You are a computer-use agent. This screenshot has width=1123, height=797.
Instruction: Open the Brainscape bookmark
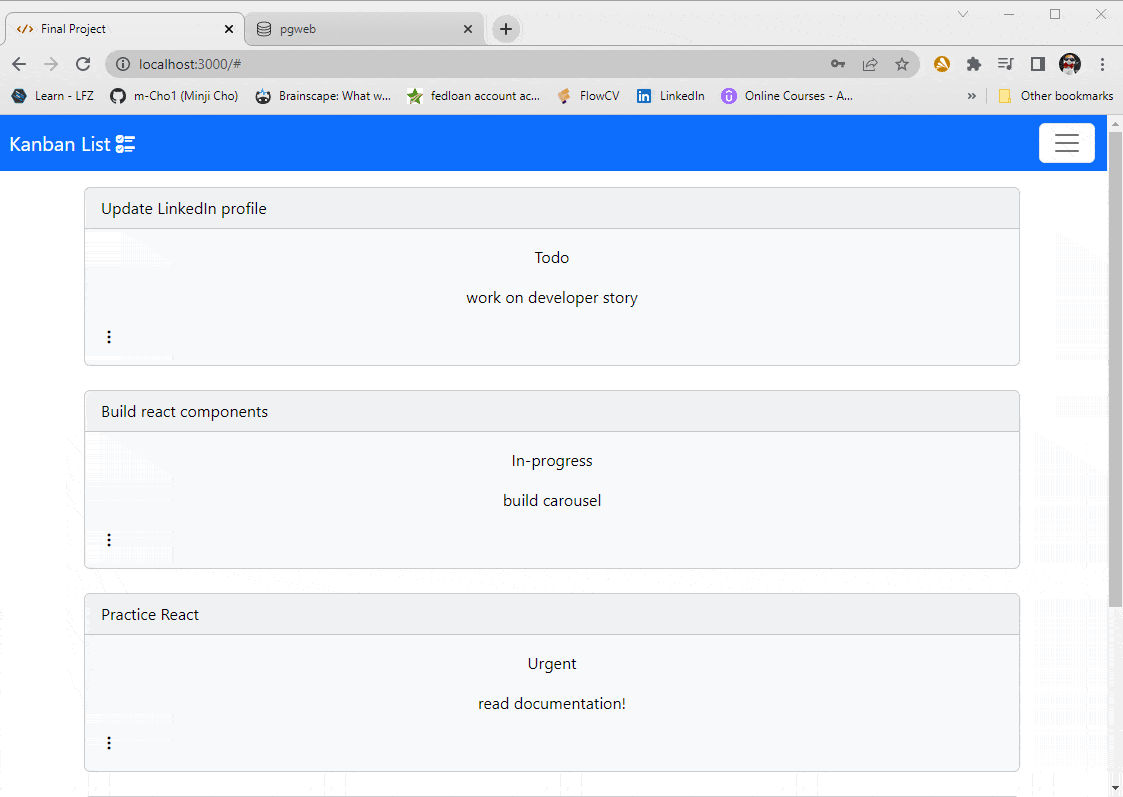(324, 96)
